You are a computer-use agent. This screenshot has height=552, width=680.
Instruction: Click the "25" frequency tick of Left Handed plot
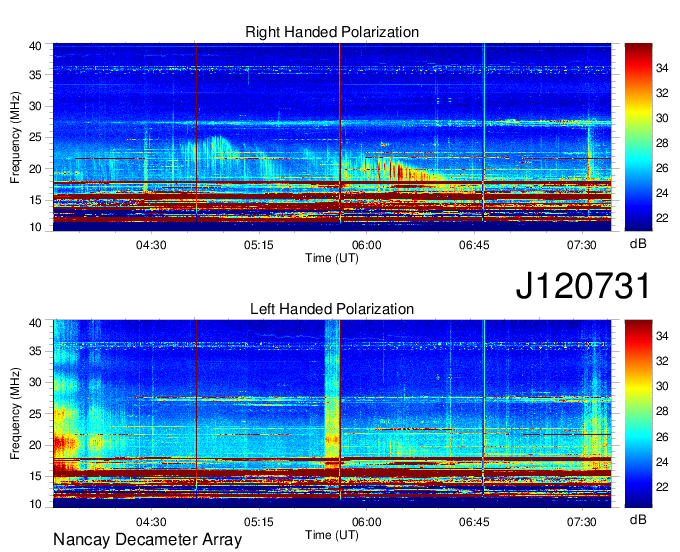(36, 414)
